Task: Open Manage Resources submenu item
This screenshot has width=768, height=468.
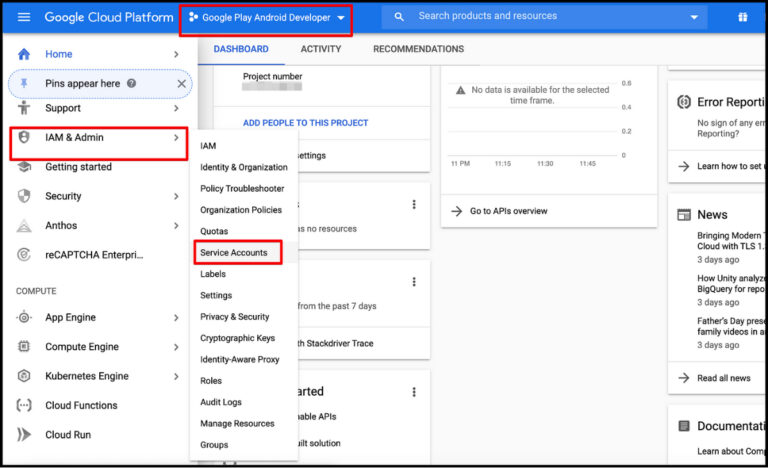Action: [x=237, y=423]
